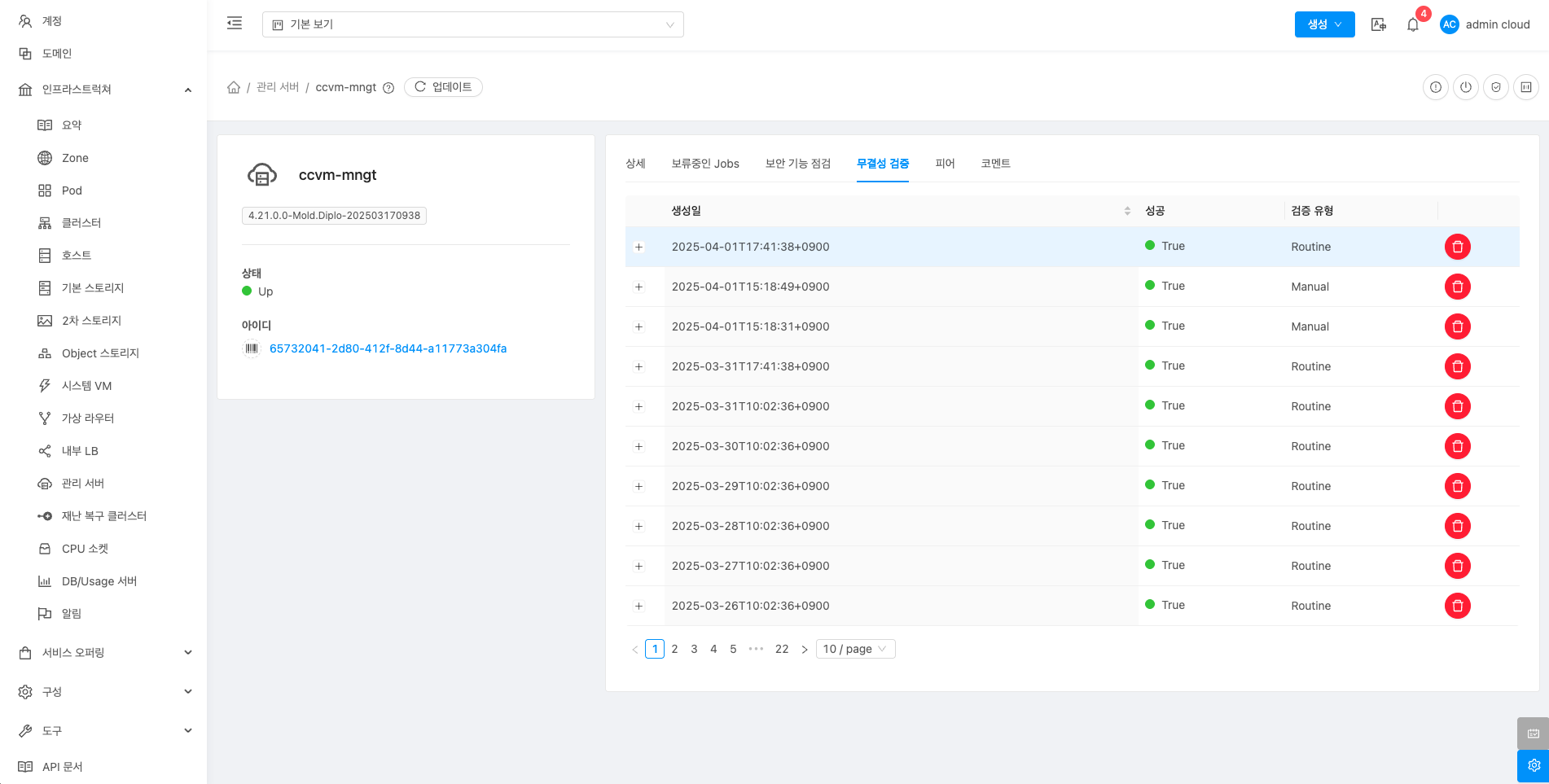Delete the 2025-03-26T10:02:36 routine check row

1457,606
